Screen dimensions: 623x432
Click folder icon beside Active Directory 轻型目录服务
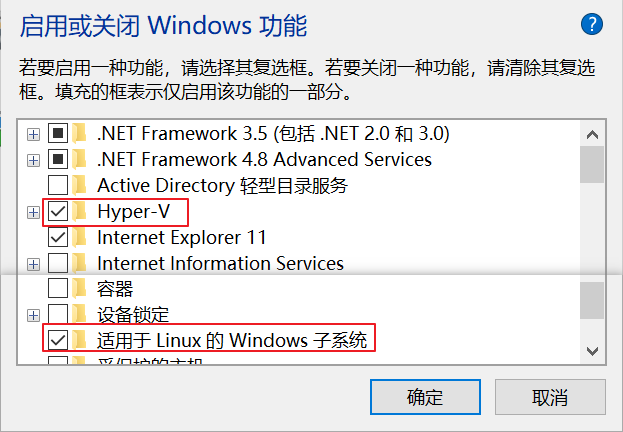click(x=80, y=185)
